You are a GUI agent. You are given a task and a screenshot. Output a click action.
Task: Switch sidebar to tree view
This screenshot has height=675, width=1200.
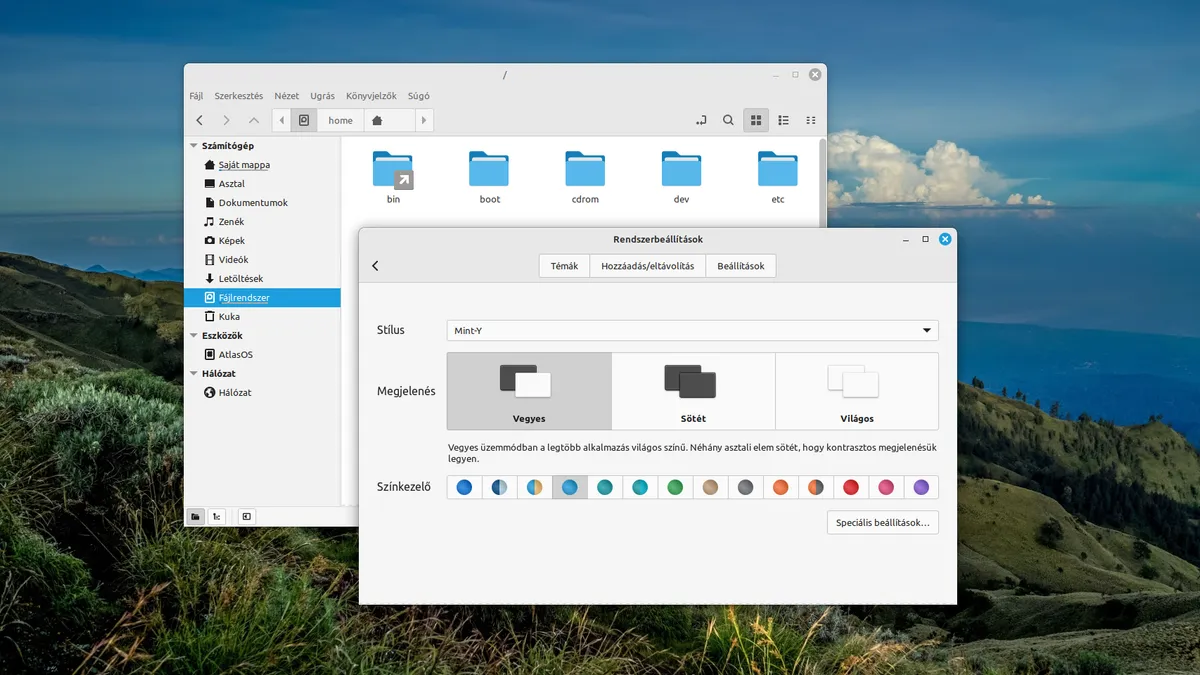click(x=217, y=516)
